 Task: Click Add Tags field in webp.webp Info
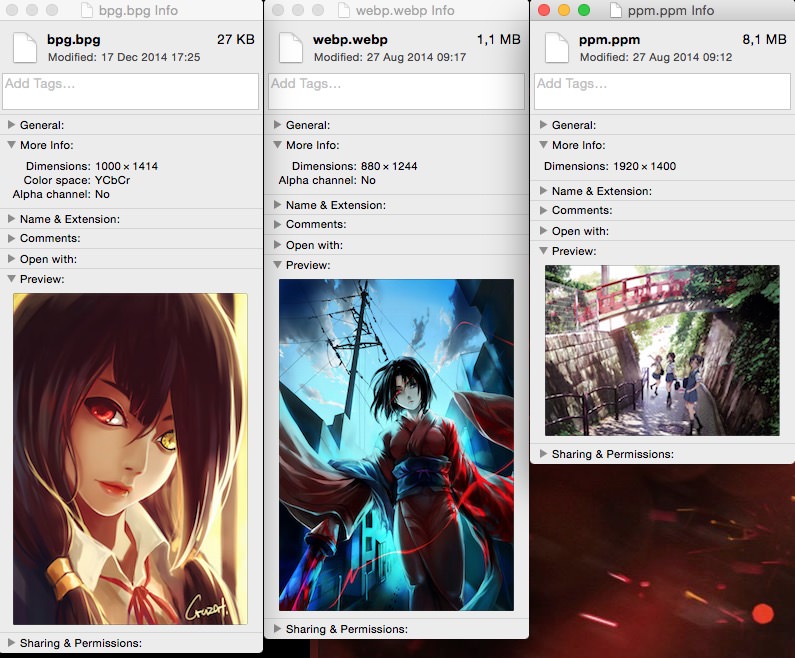tap(396, 91)
